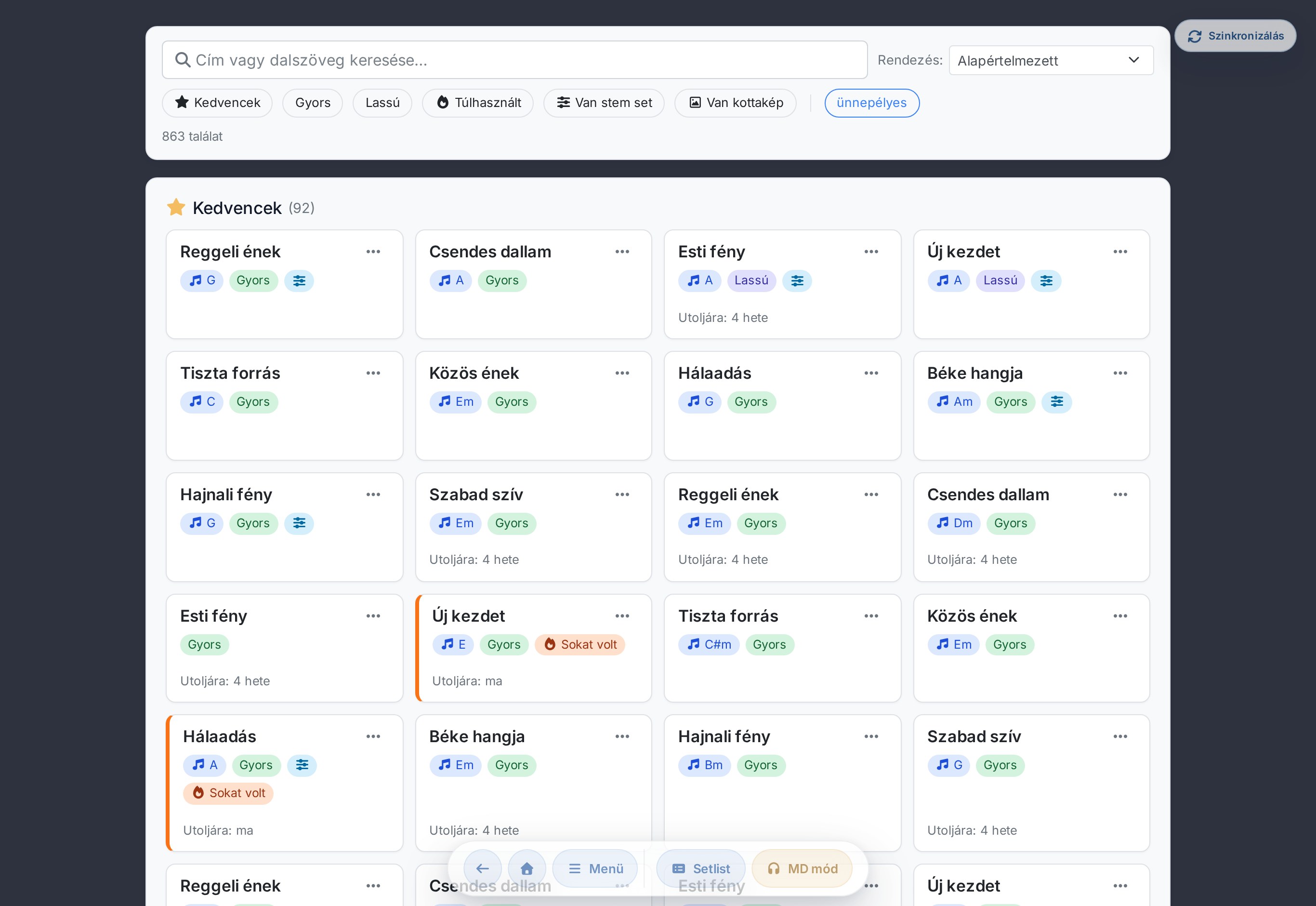The image size is (1316, 906).
Task: Open the Menü in bottom bar
Action: [x=595, y=868]
